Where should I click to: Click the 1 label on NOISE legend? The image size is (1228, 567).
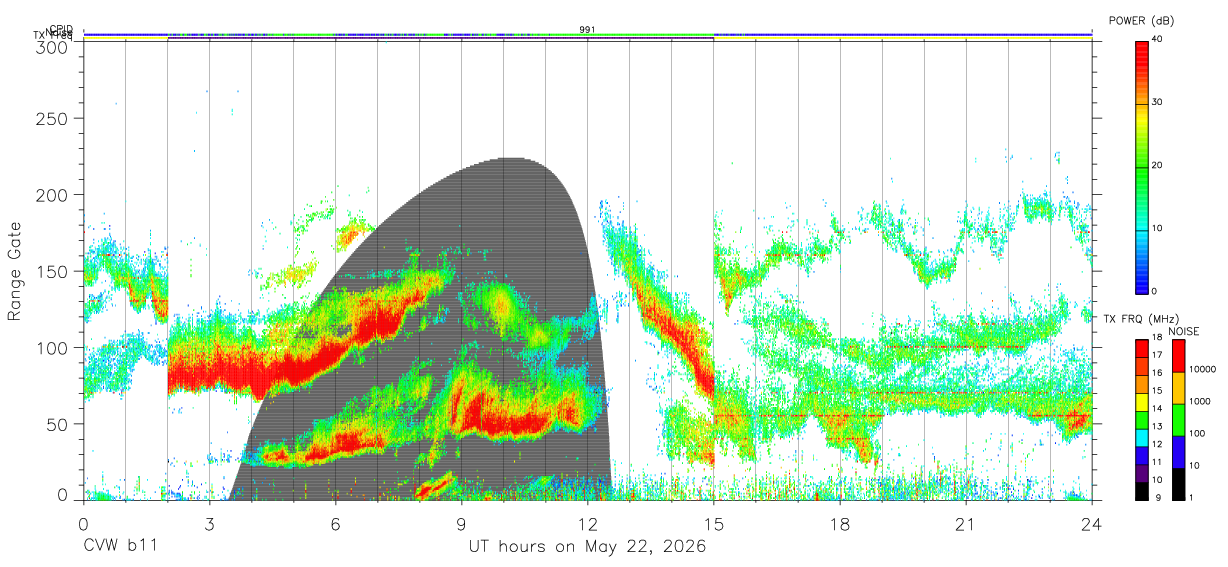[x=1189, y=497]
